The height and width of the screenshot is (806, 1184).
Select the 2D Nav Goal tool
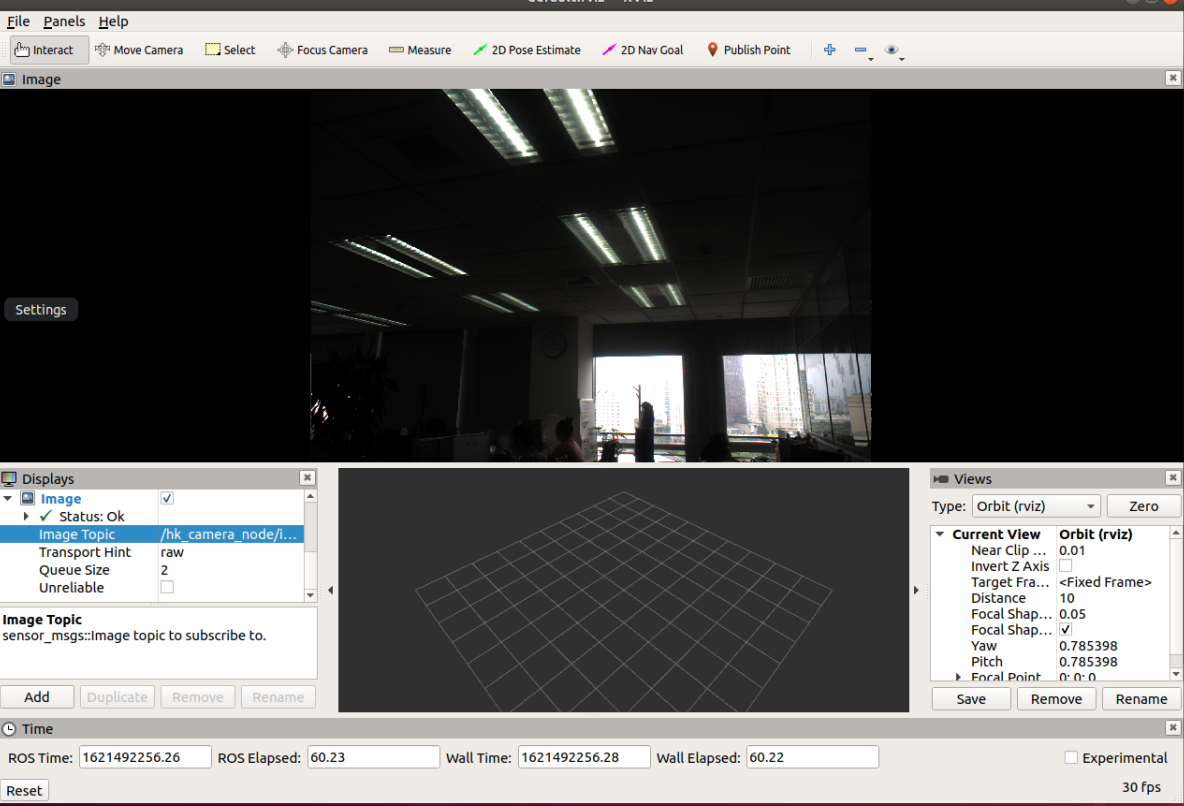(642, 49)
